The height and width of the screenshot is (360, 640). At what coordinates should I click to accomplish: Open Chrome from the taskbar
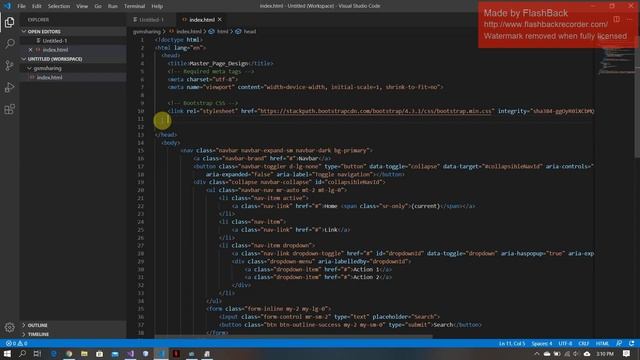pyautogui.click(x=69, y=354)
